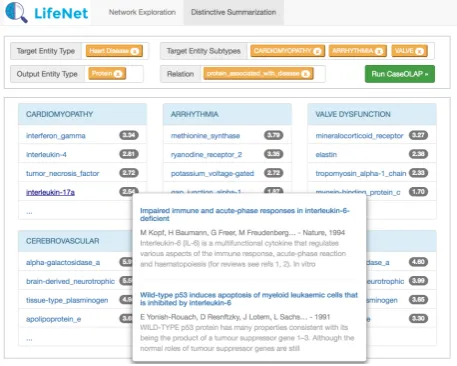The height and width of the screenshot is (366, 457).
Task: Click the 3.99 score badge
Action: 418,281
